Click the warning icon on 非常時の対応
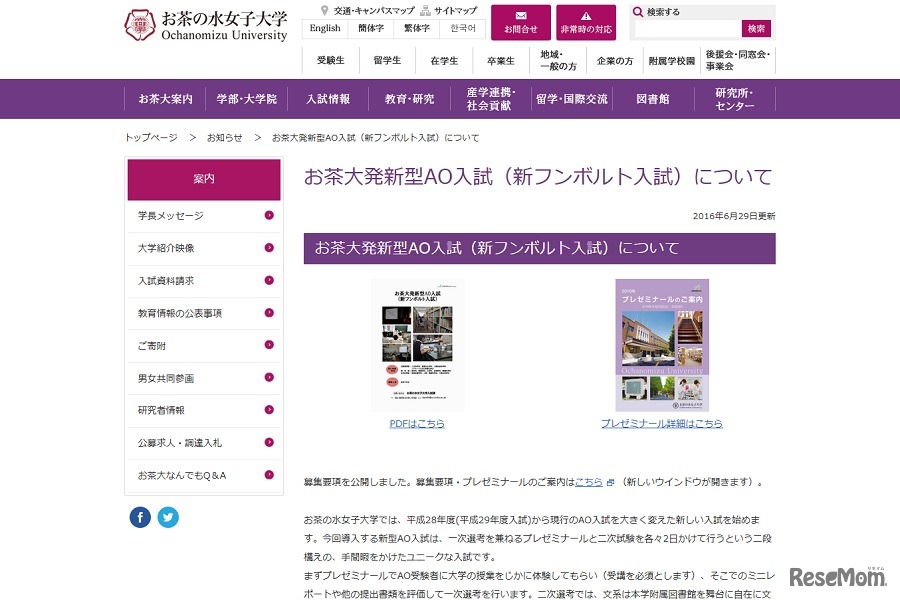Screen dimensions: 900x600 [586, 15]
